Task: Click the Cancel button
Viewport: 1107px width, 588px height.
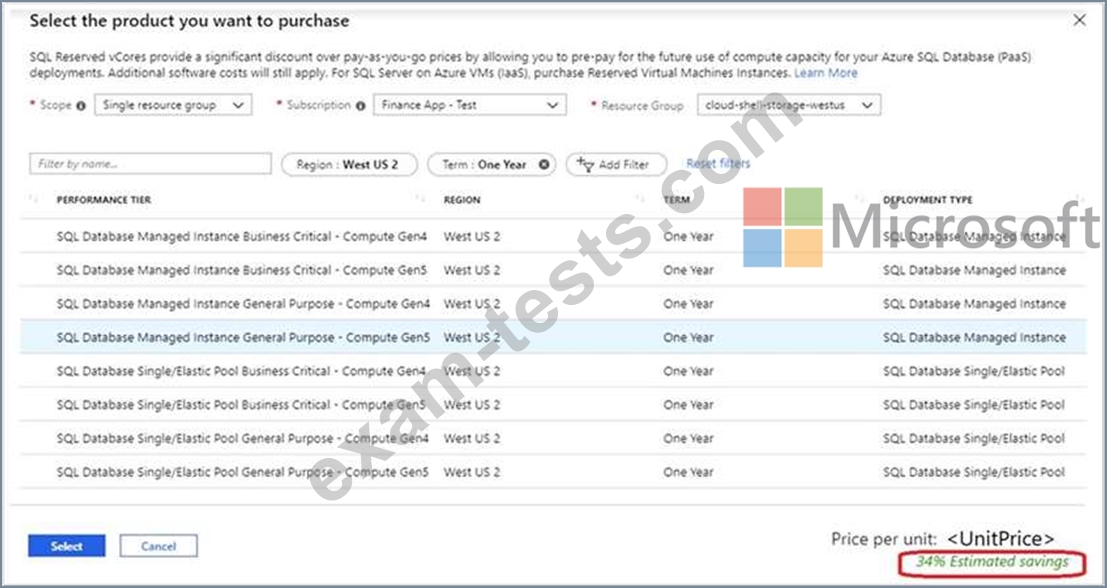Action: point(158,546)
